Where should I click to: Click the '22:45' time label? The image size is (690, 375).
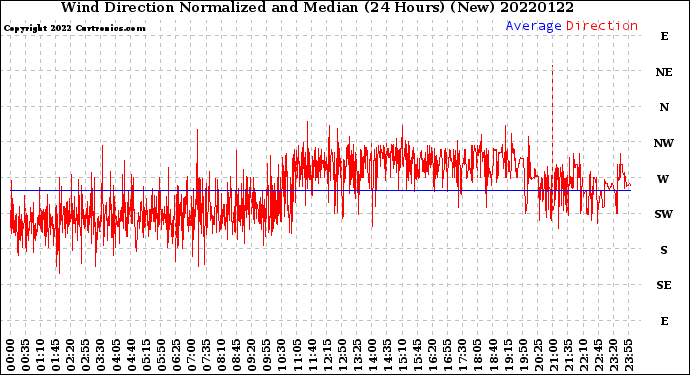point(598,356)
